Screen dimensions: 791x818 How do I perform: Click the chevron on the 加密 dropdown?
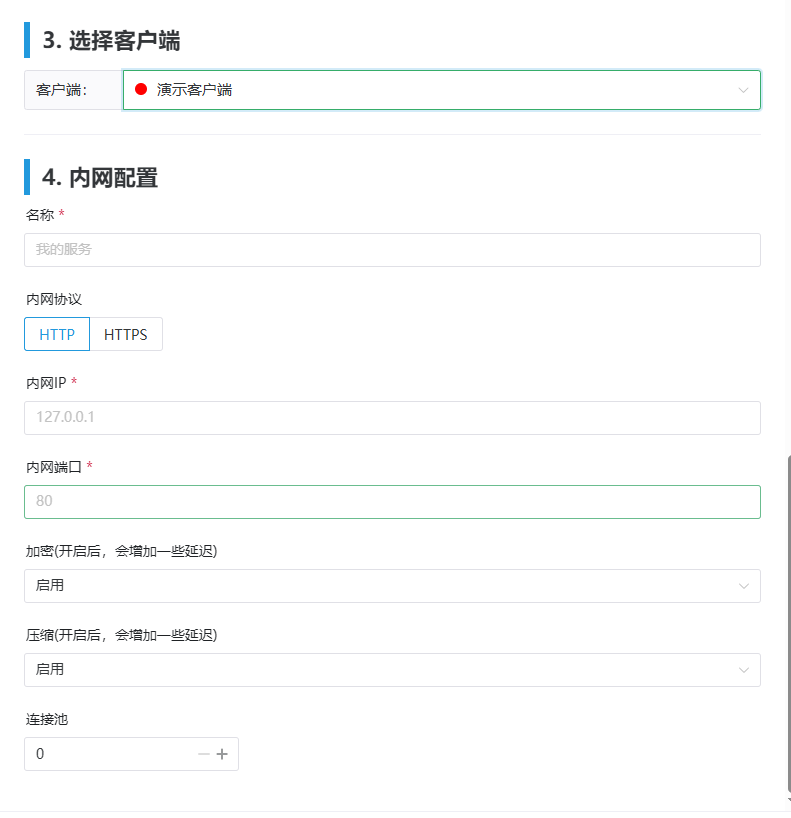pyautogui.click(x=744, y=586)
